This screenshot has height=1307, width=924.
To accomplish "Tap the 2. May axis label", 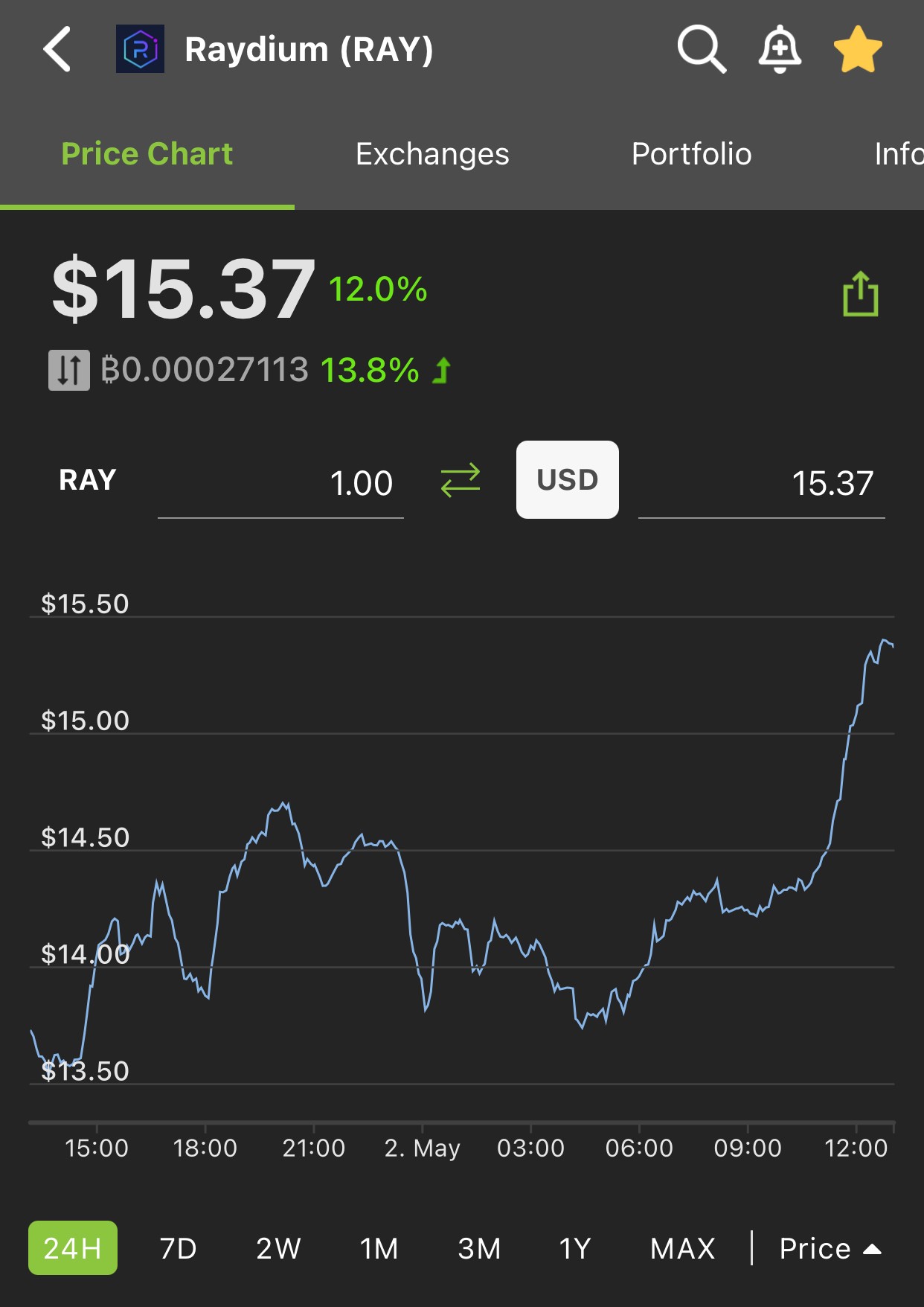I will (x=422, y=1148).
